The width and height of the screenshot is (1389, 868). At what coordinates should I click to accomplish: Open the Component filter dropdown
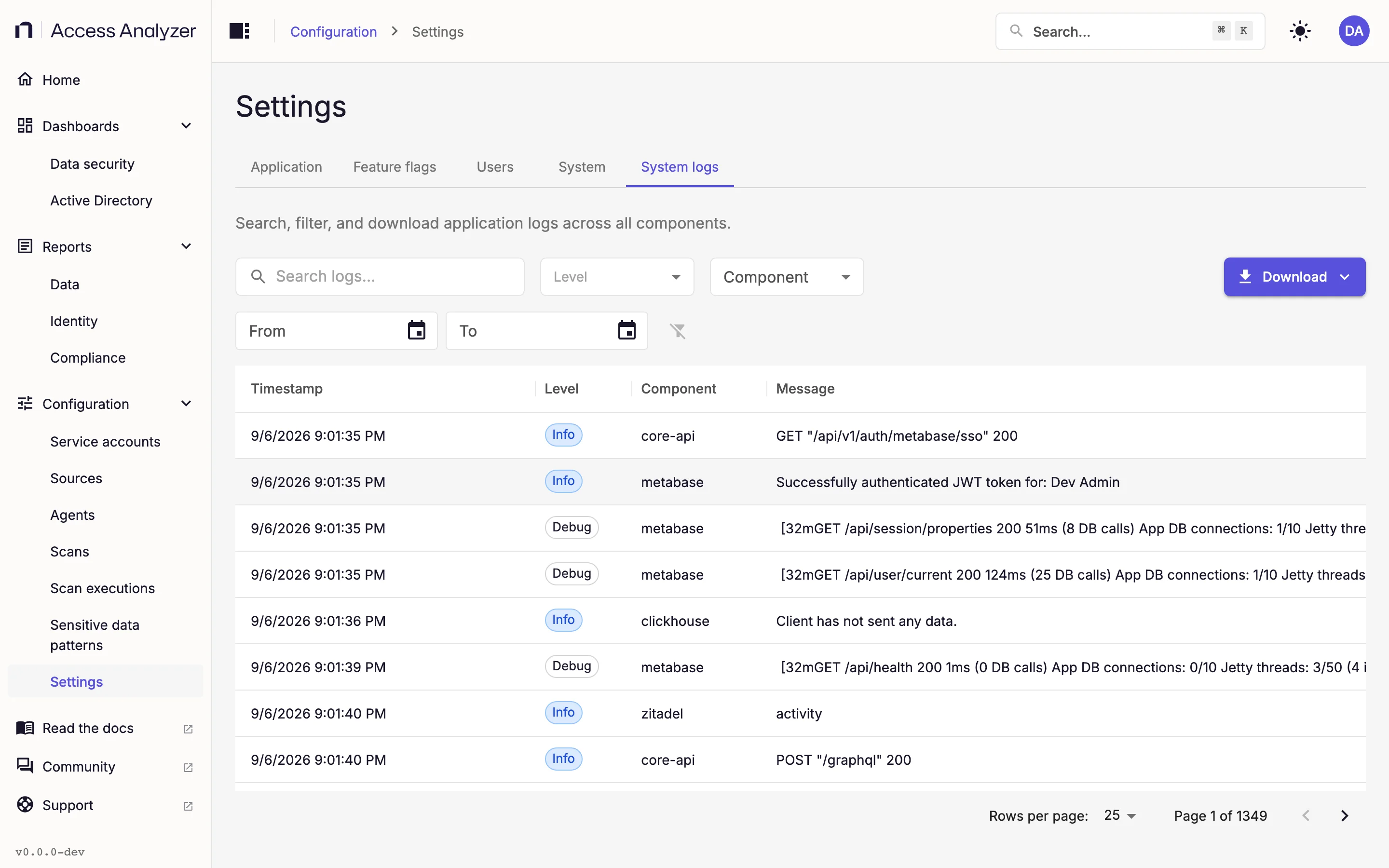click(786, 277)
